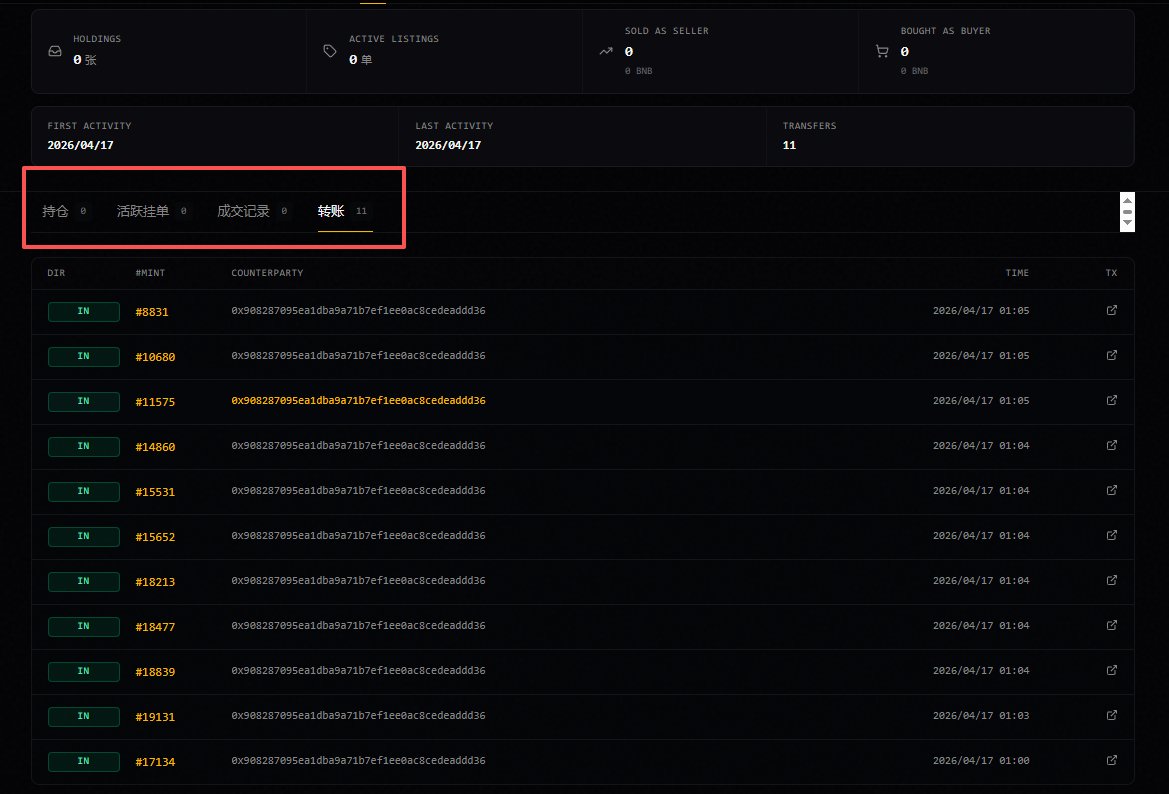Open mint #15531 link
Screen dimensions: 1169x794
(155, 492)
